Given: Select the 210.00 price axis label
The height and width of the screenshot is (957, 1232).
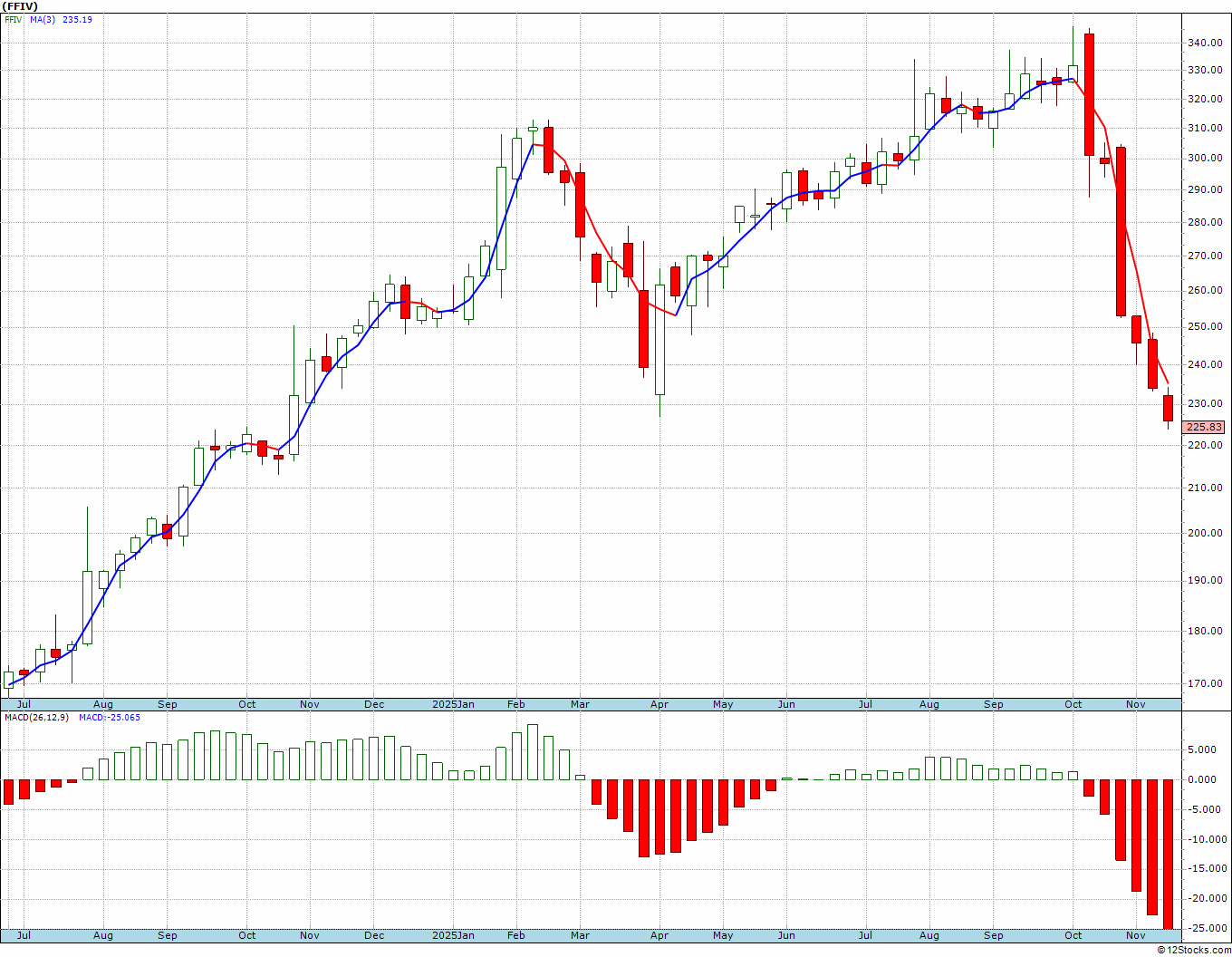Looking at the screenshot, I should coord(1204,488).
